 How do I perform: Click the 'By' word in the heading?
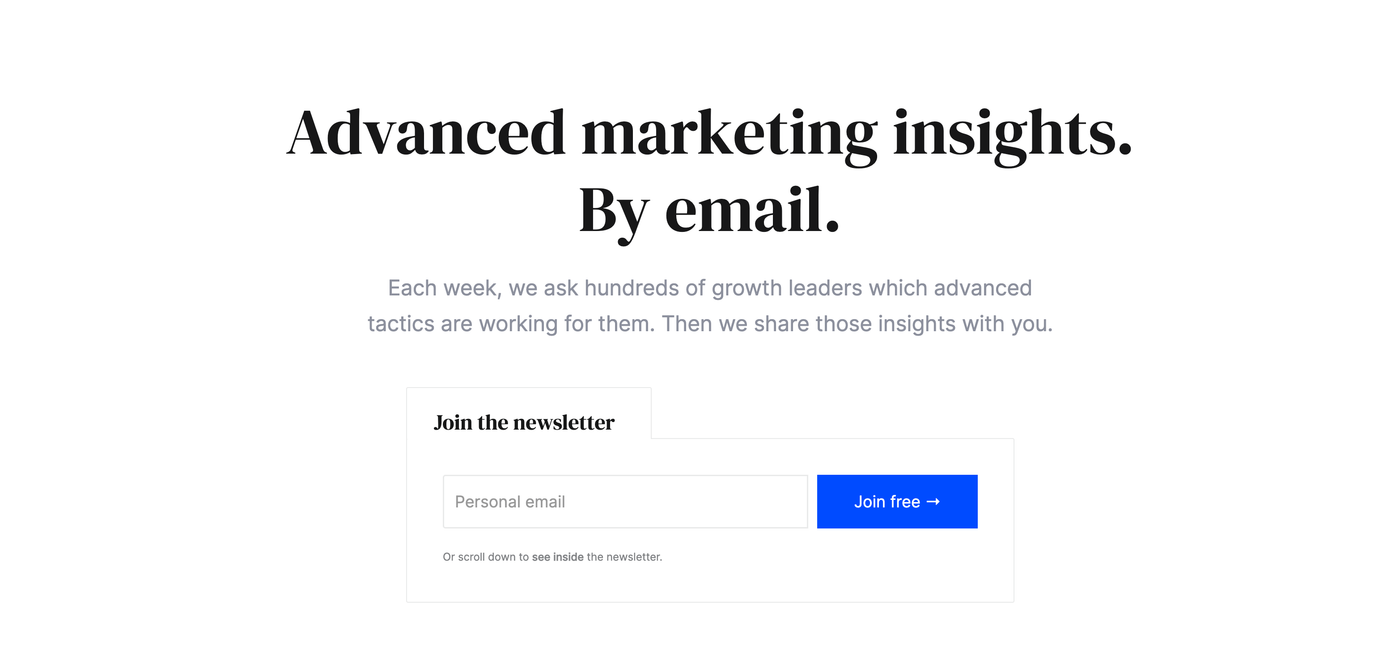[x=614, y=211]
